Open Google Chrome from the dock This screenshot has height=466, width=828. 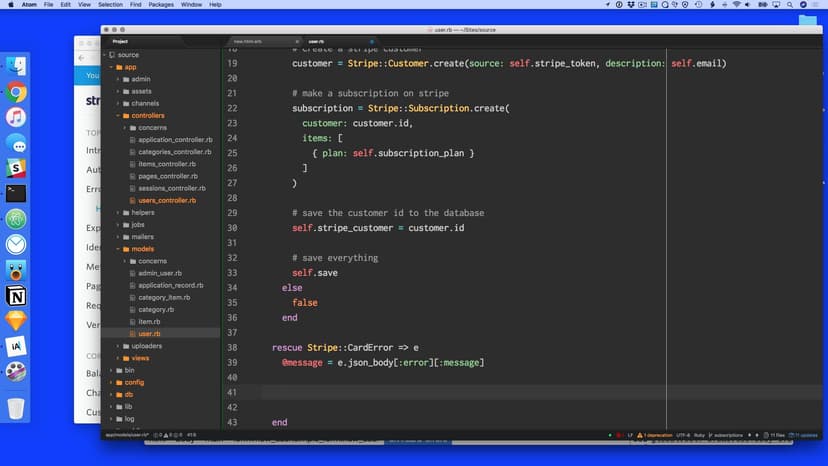coord(16,92)
